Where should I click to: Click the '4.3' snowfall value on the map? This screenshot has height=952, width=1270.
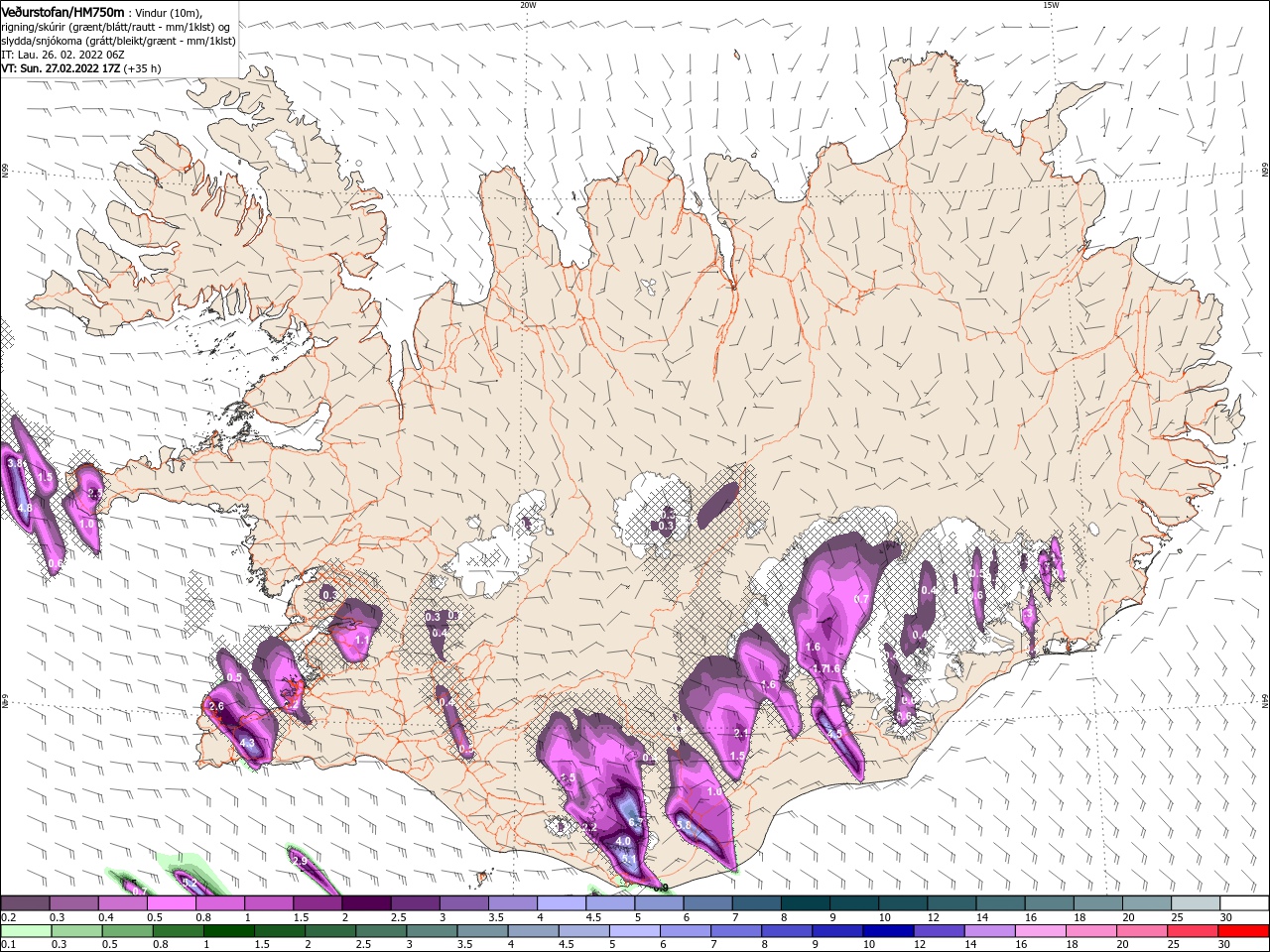click(247, 743)
